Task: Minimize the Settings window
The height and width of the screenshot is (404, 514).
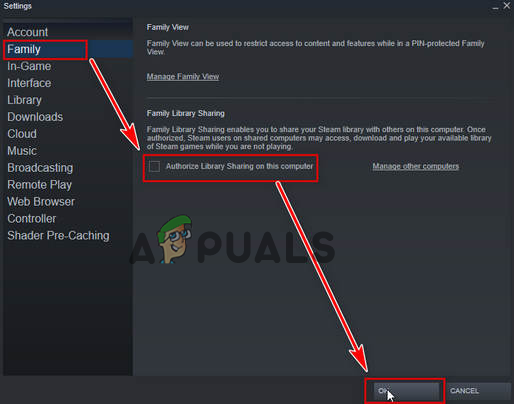Action: 496,6
